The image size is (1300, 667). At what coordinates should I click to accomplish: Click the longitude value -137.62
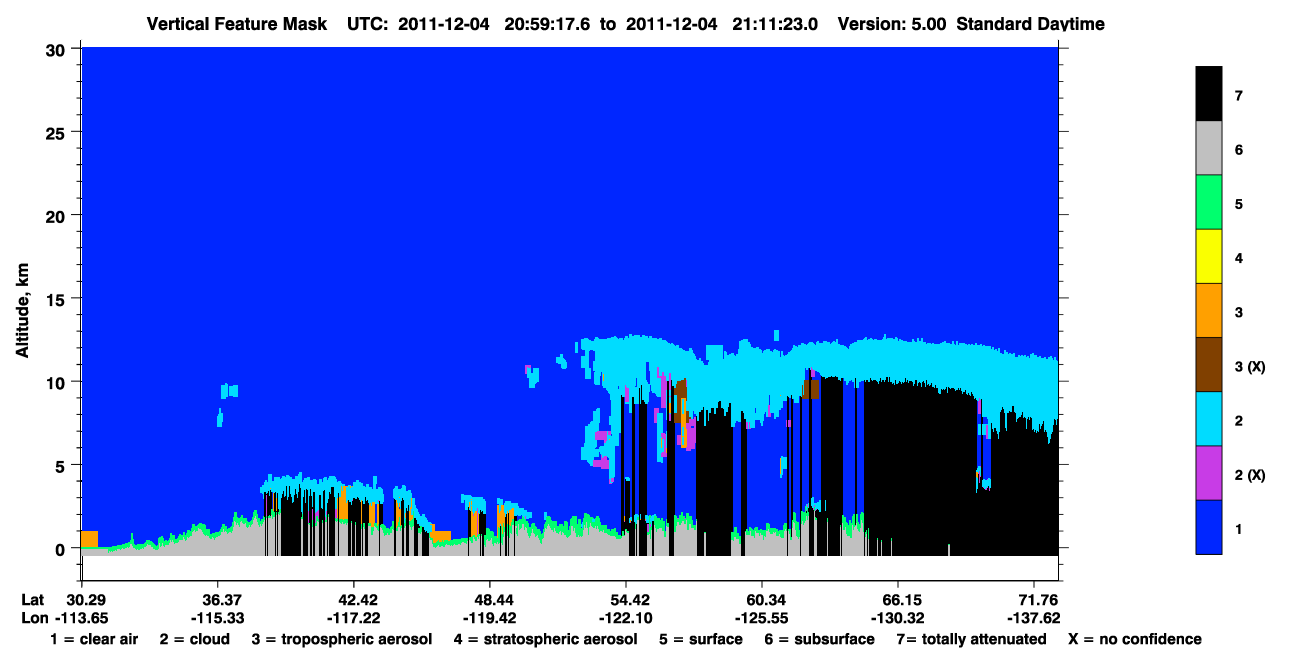1035,618
